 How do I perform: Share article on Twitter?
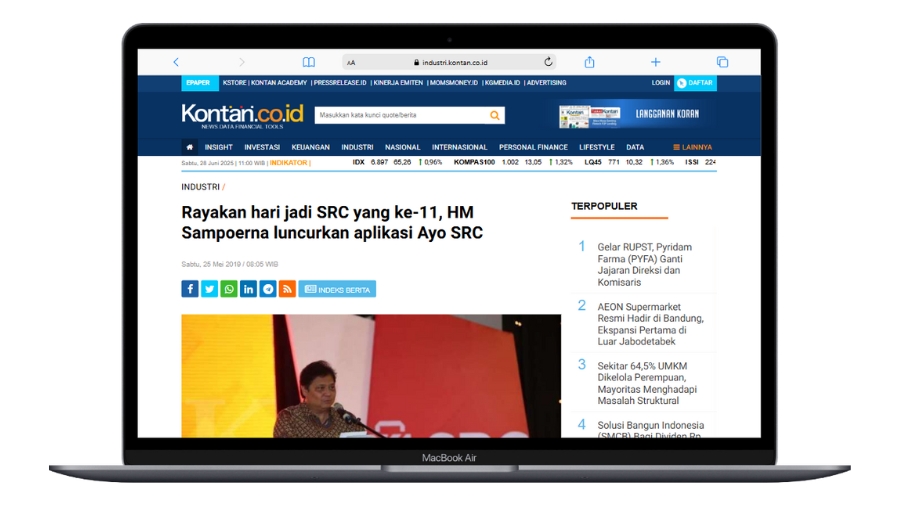210,289
